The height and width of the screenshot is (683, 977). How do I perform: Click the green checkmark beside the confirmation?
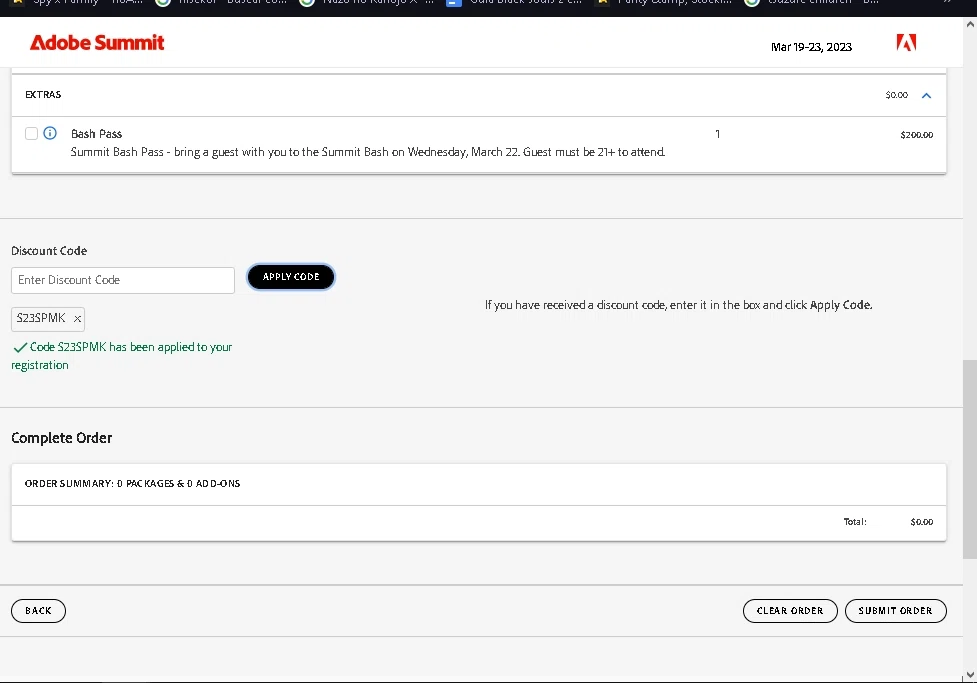tap(20, 347)
